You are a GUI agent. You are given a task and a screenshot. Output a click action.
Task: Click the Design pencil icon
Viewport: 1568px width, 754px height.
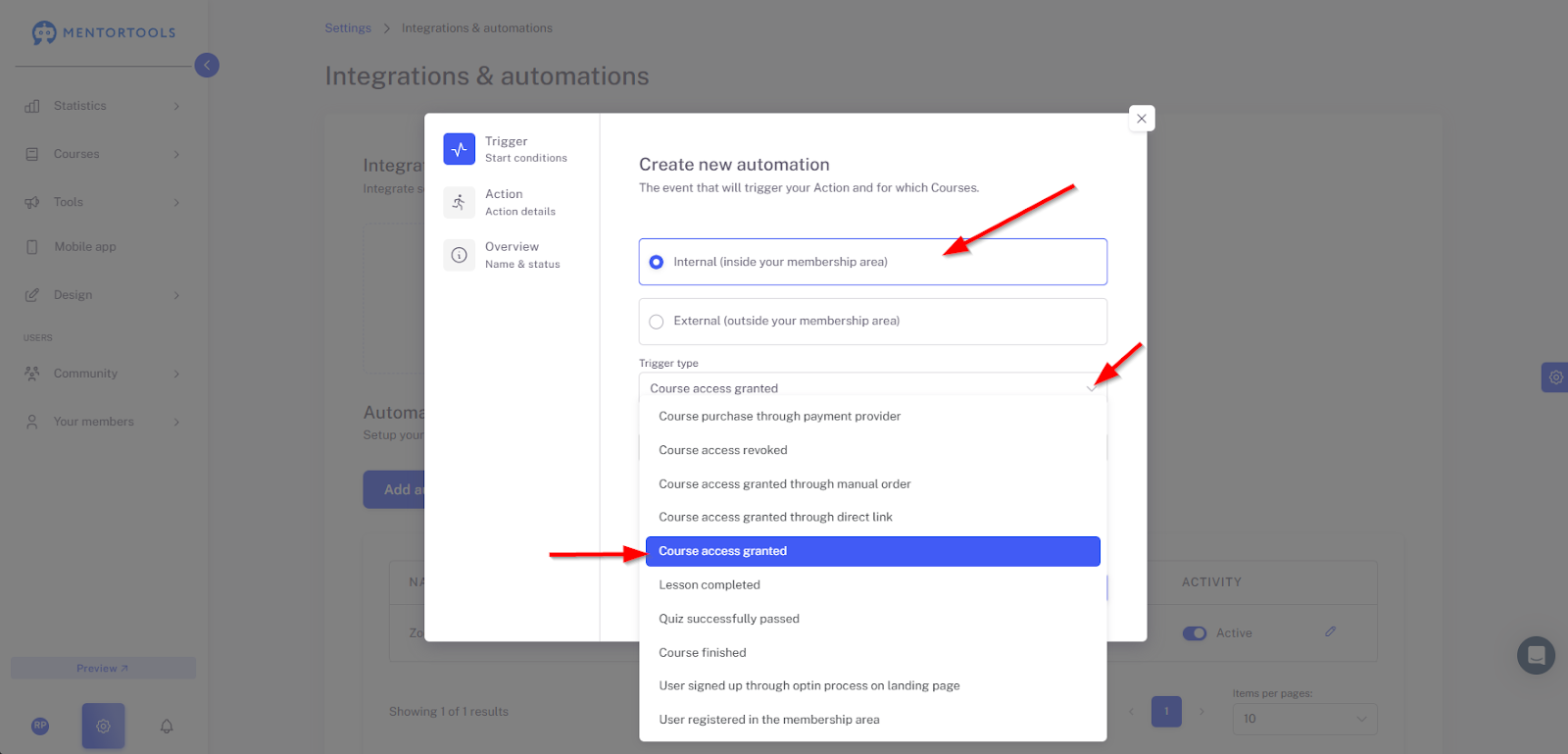pos(32,295)
